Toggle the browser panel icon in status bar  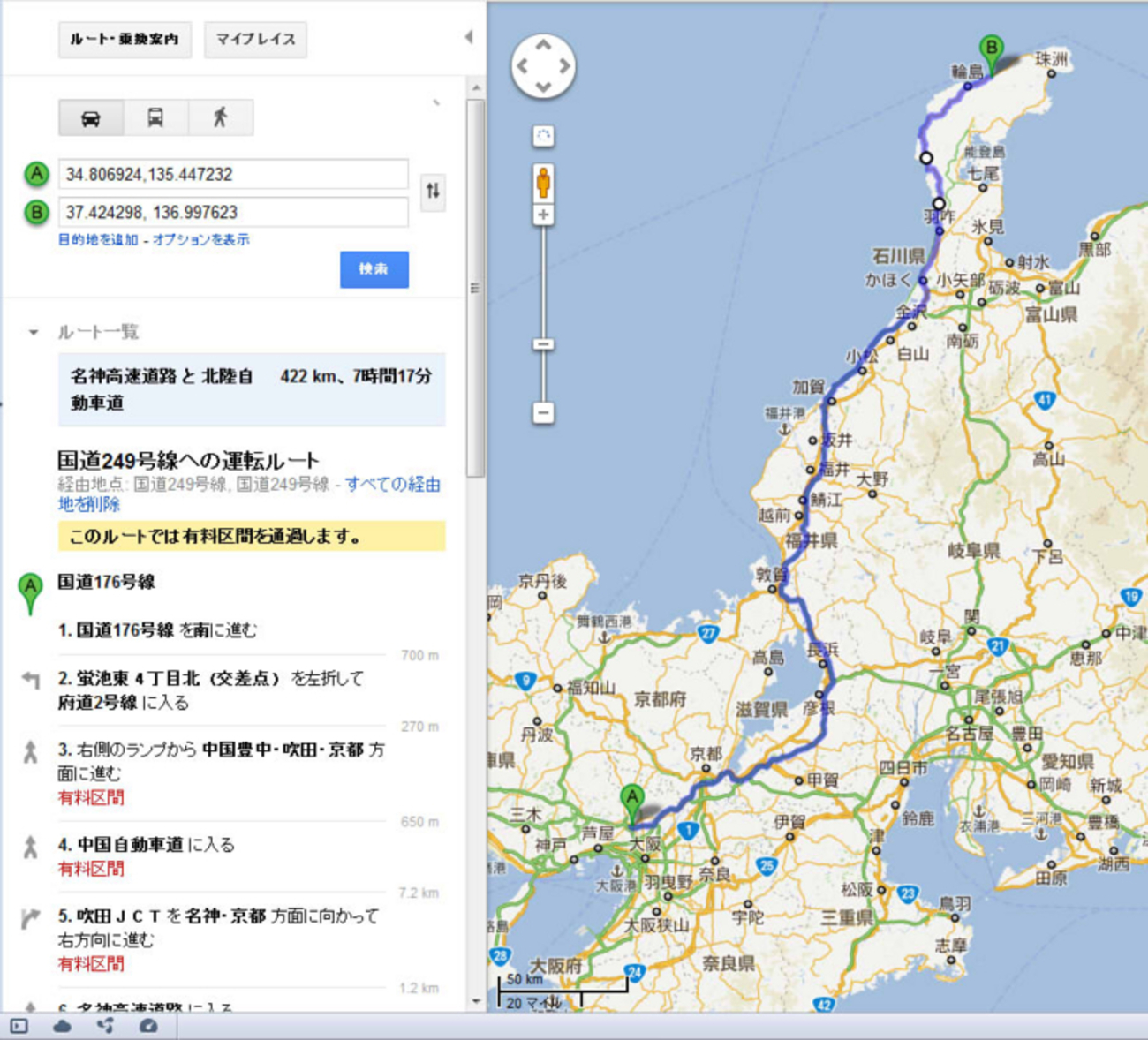19,1026
